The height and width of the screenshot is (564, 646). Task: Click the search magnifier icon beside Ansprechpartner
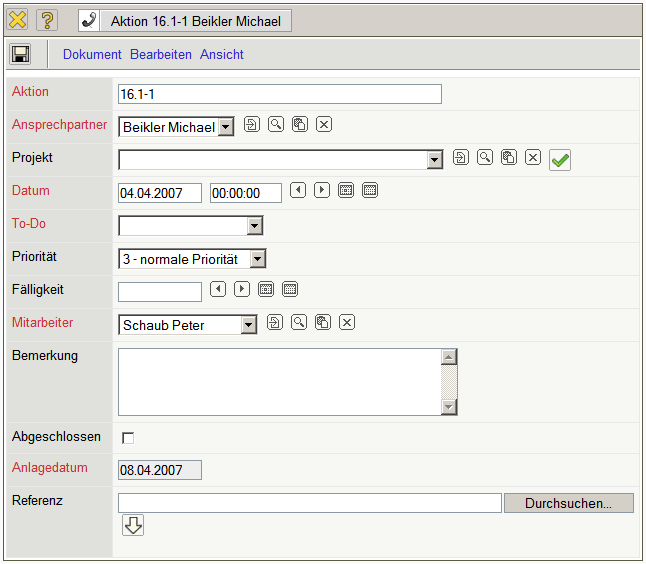[276, 125]
